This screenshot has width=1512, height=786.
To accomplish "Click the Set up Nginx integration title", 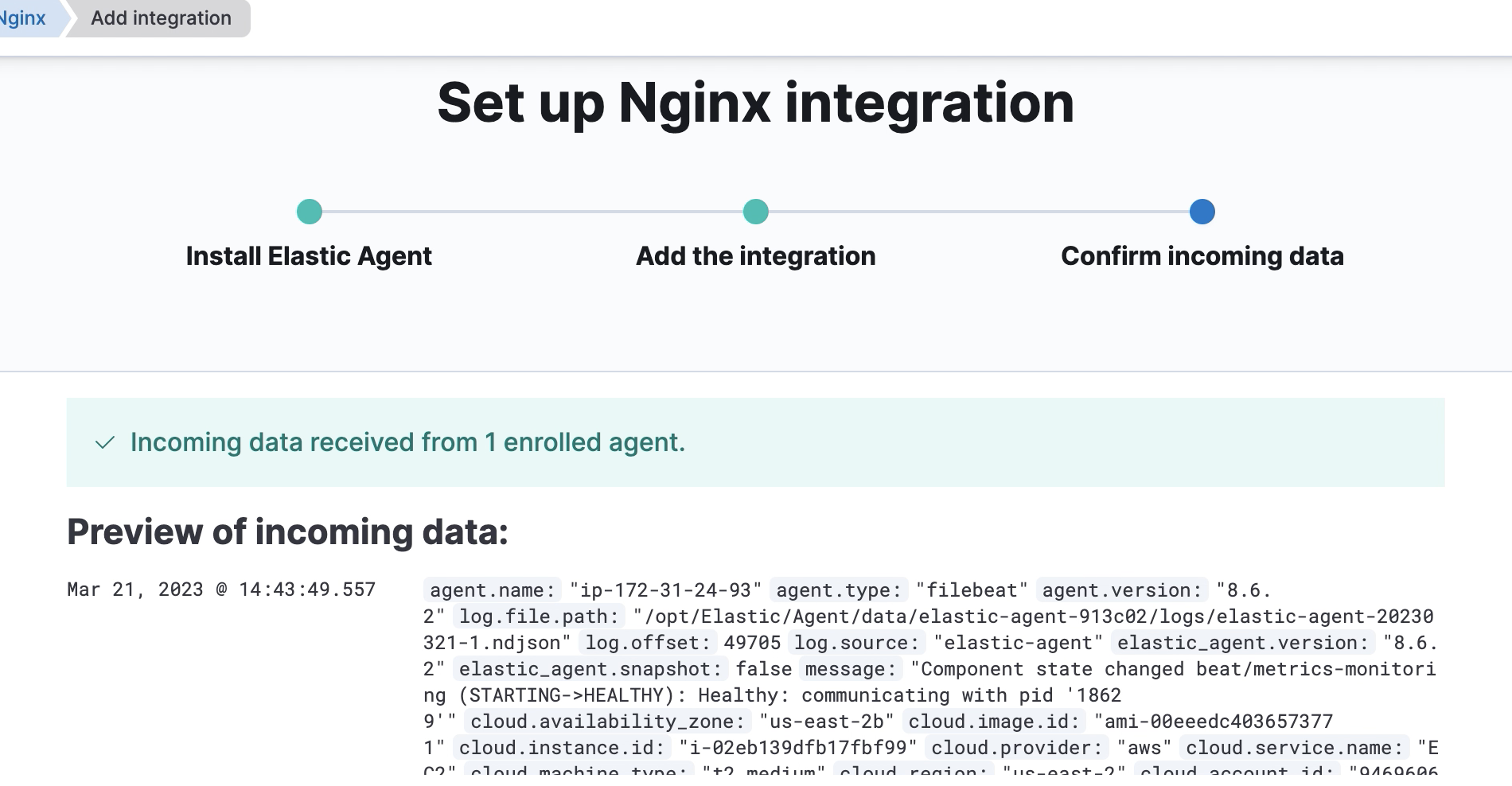I will pos(756,103).
